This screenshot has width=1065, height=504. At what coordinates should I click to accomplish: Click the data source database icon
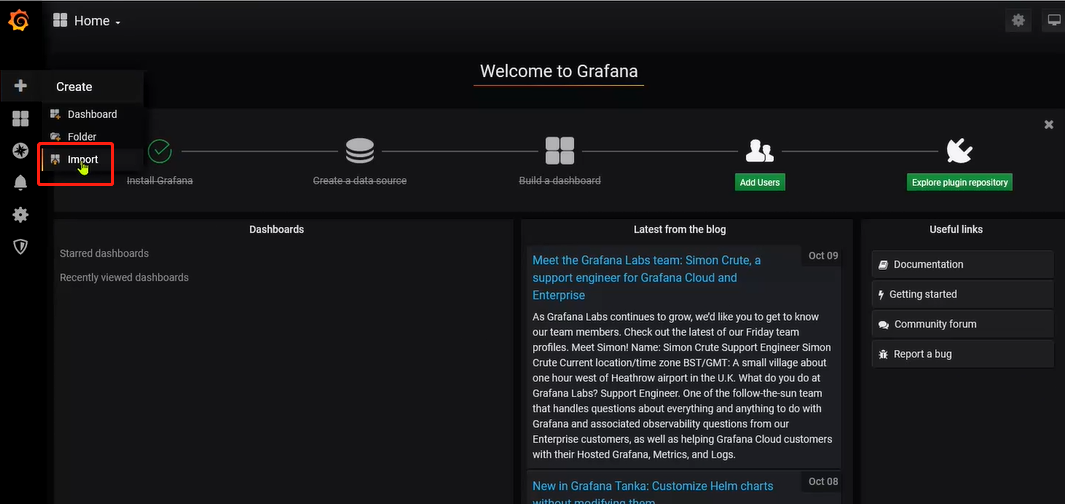coord(359,151)
